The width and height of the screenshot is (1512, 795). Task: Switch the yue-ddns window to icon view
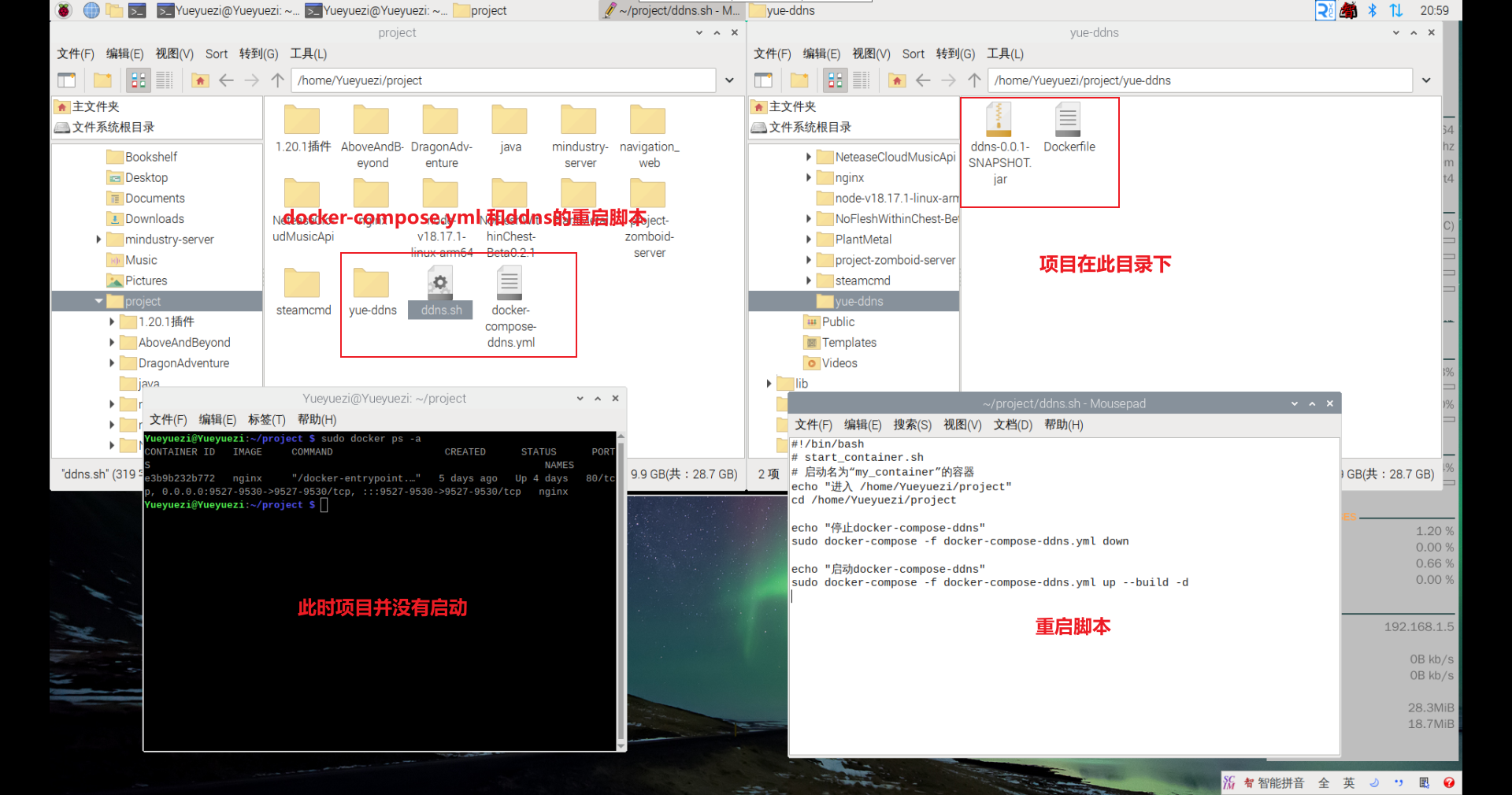(836, 80)
